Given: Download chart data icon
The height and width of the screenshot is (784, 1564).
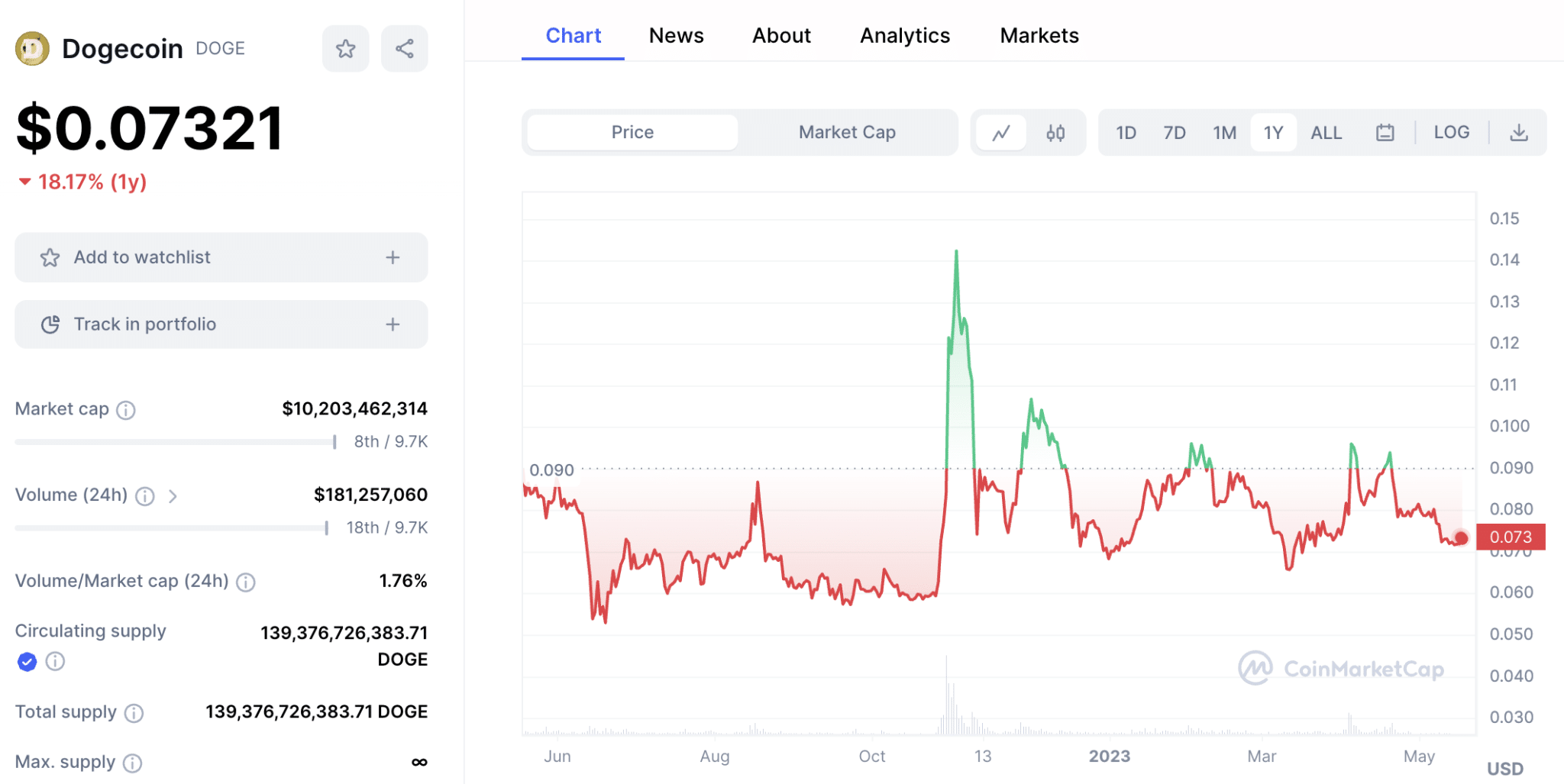Looking at the screenshot, I should (1519, 133).
